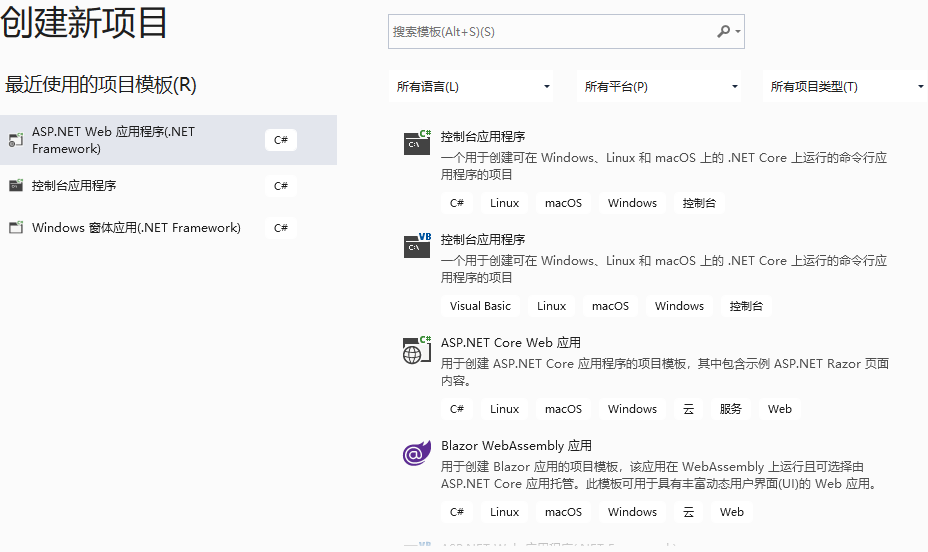
Task: Click Windows tag under C# console template
Action: (632, 203)
